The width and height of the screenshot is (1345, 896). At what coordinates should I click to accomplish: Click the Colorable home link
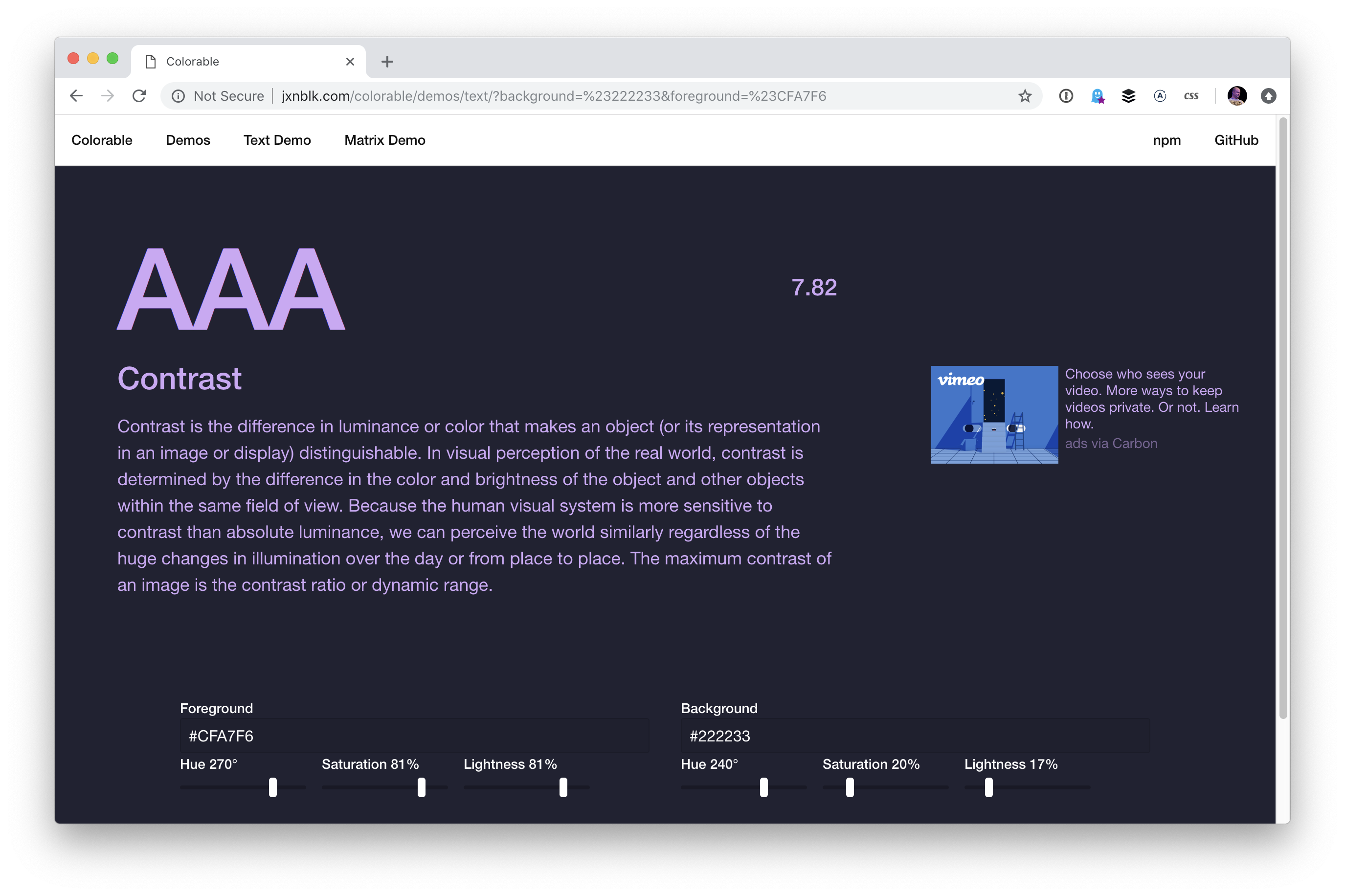[102, 140]
